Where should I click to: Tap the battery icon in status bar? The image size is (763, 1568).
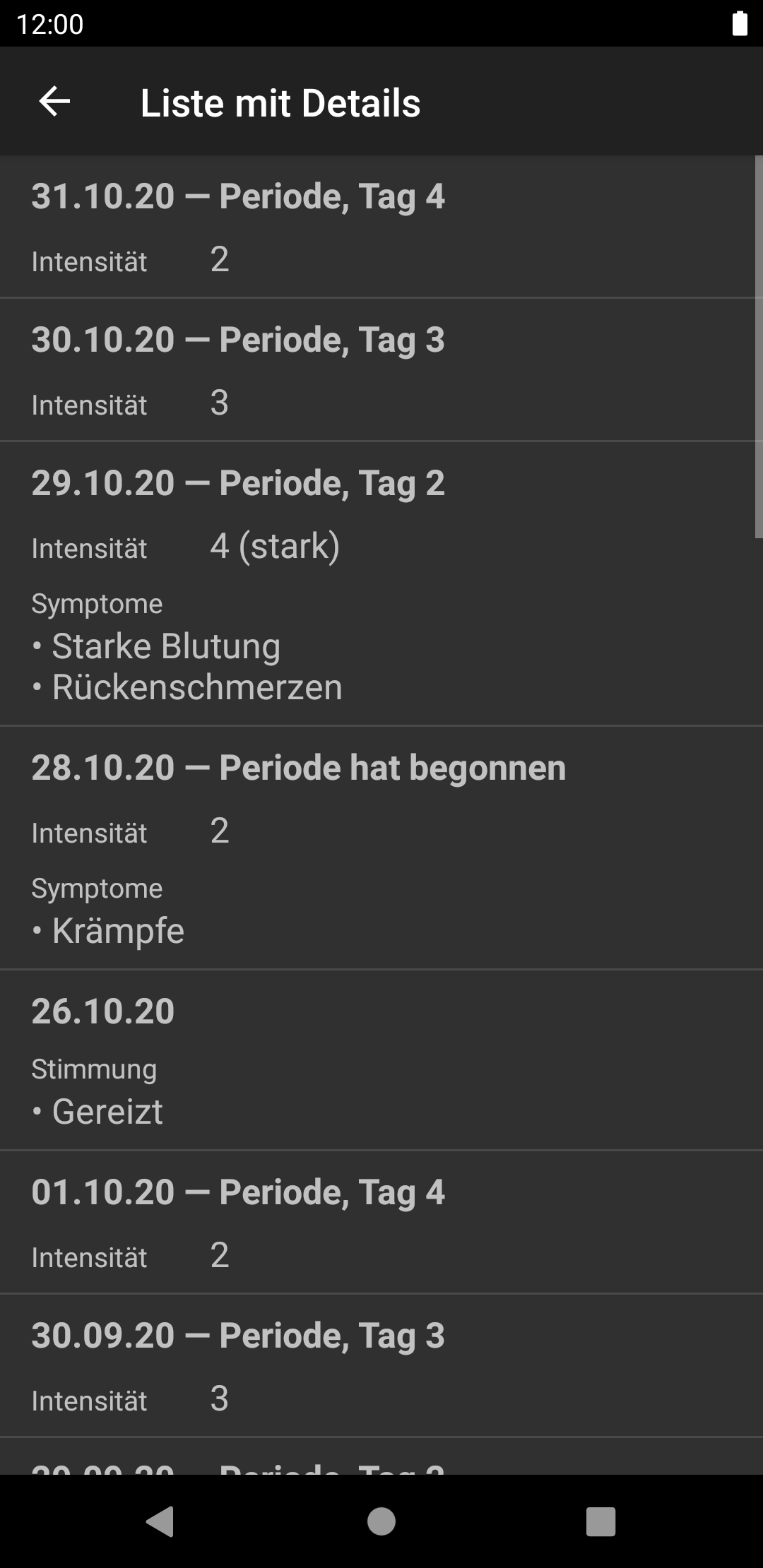pos(739,23)
